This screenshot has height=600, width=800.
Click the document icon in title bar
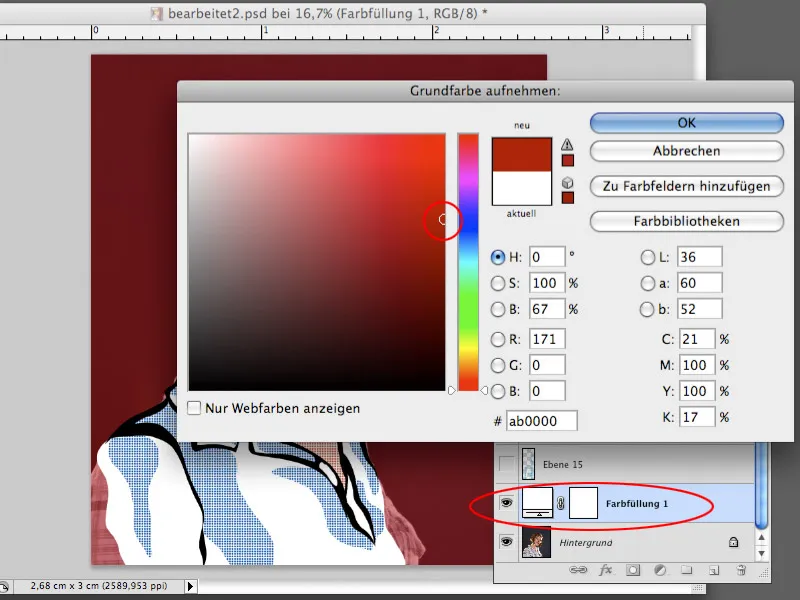point(156,14)
